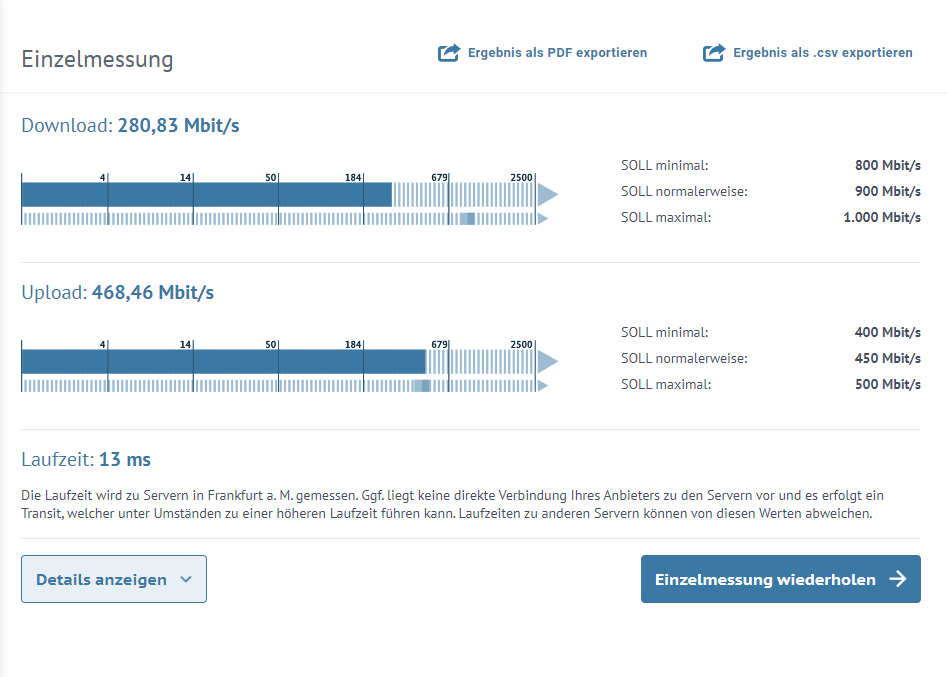
Task: Click the CSV export share icon
Action: point(714,53)
